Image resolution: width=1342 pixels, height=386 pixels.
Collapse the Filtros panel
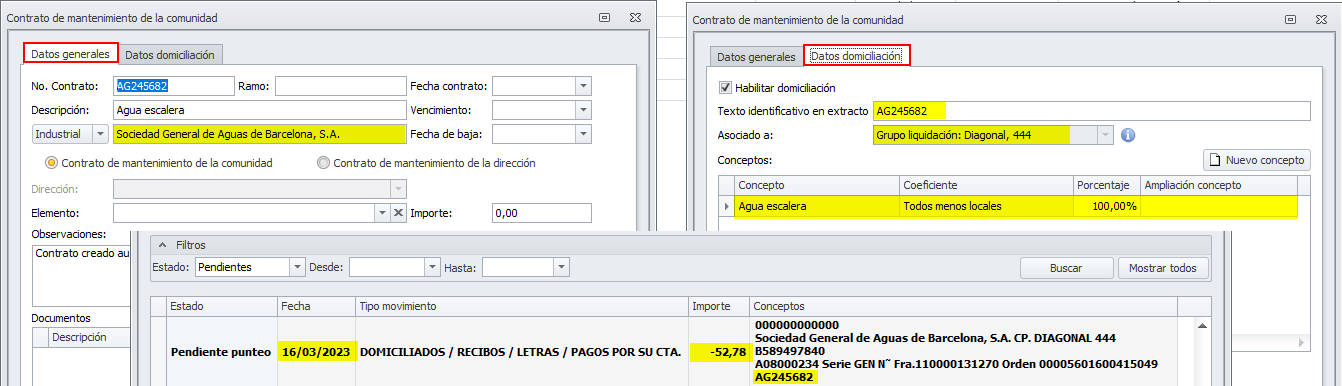click(x=163, y=244)
